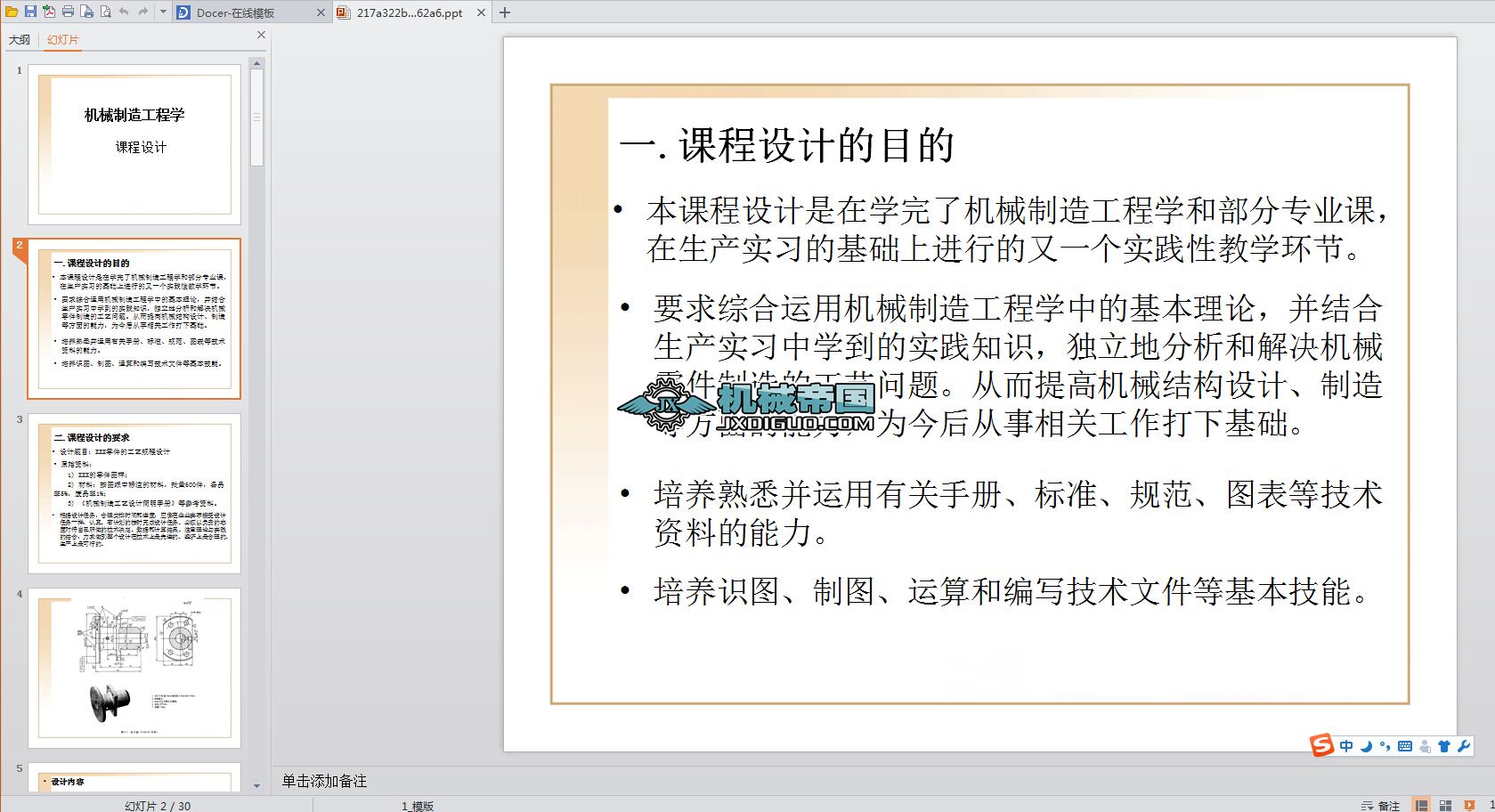Toggle the 备注 notes pane button
Image resolution: width=1495 pixels, height=812 pixels.
coord(1382,806)
